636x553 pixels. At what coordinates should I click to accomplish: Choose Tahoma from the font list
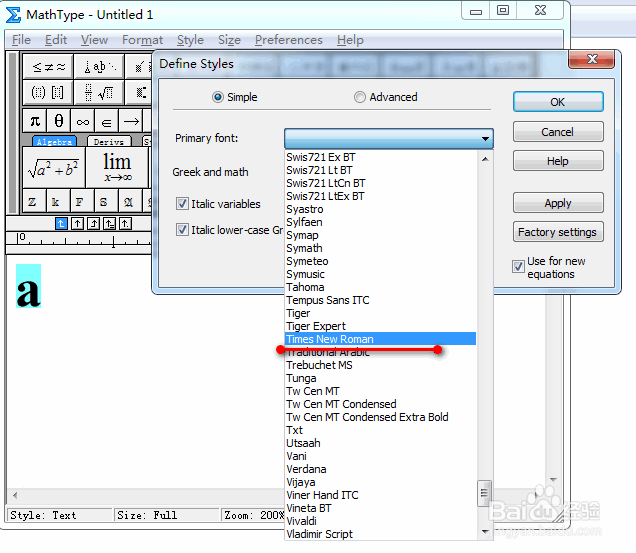pyautogui.click(x=380, y=287)
